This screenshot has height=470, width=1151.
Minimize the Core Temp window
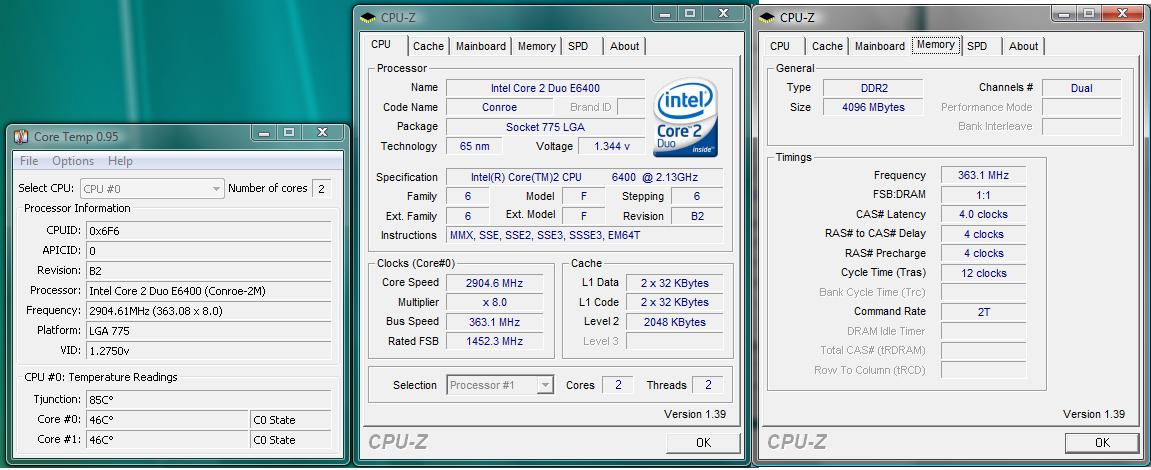pyautogui.click(x=264, y=133)
